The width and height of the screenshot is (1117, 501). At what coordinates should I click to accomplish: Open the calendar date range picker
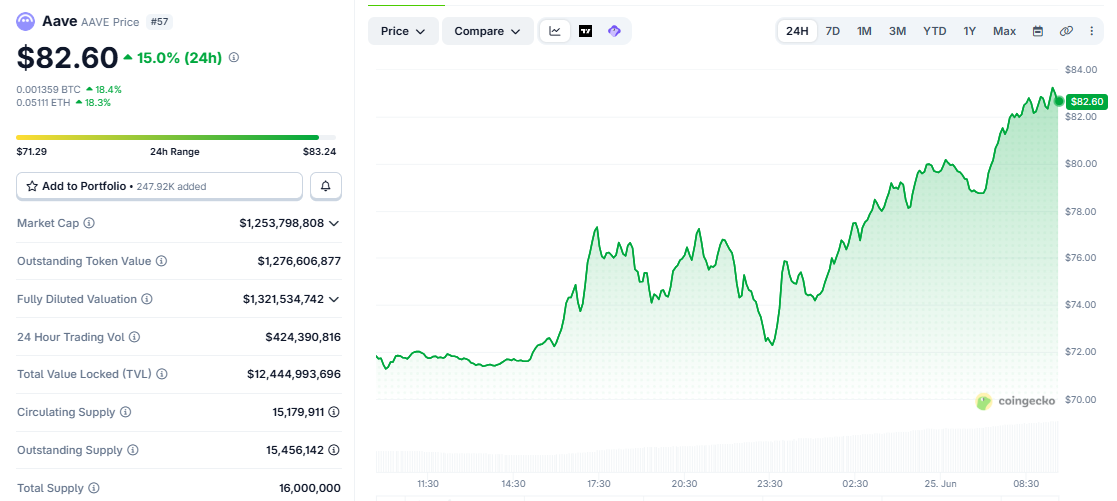click(x=1038, y=31)
